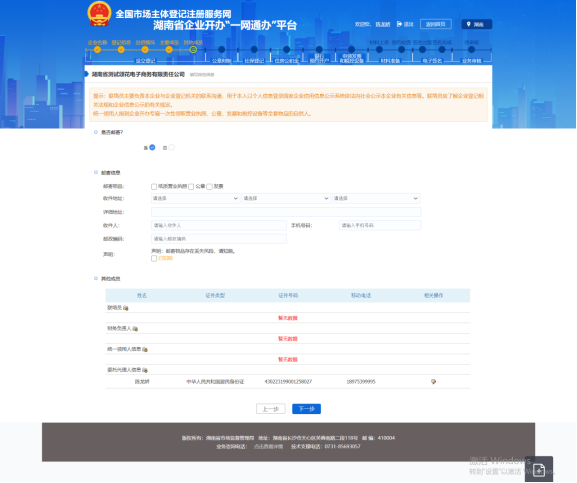The height and width of the screenshot is (483, 577).
Task: Open the second 收件地址 city dropdown
Action: [x=286, y=199]
